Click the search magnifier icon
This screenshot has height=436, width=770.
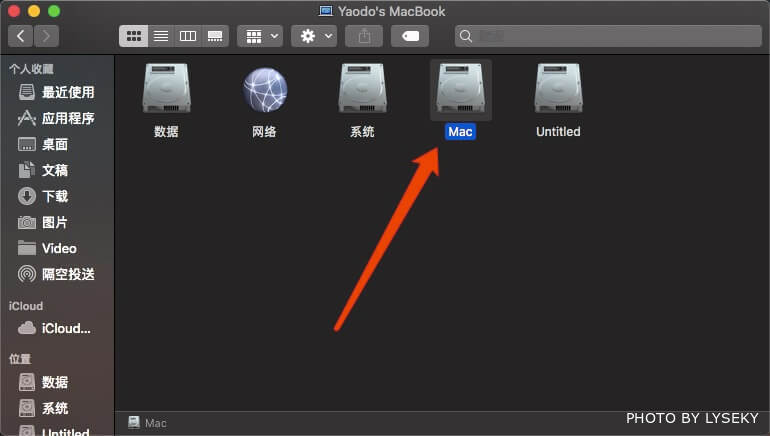466,36
